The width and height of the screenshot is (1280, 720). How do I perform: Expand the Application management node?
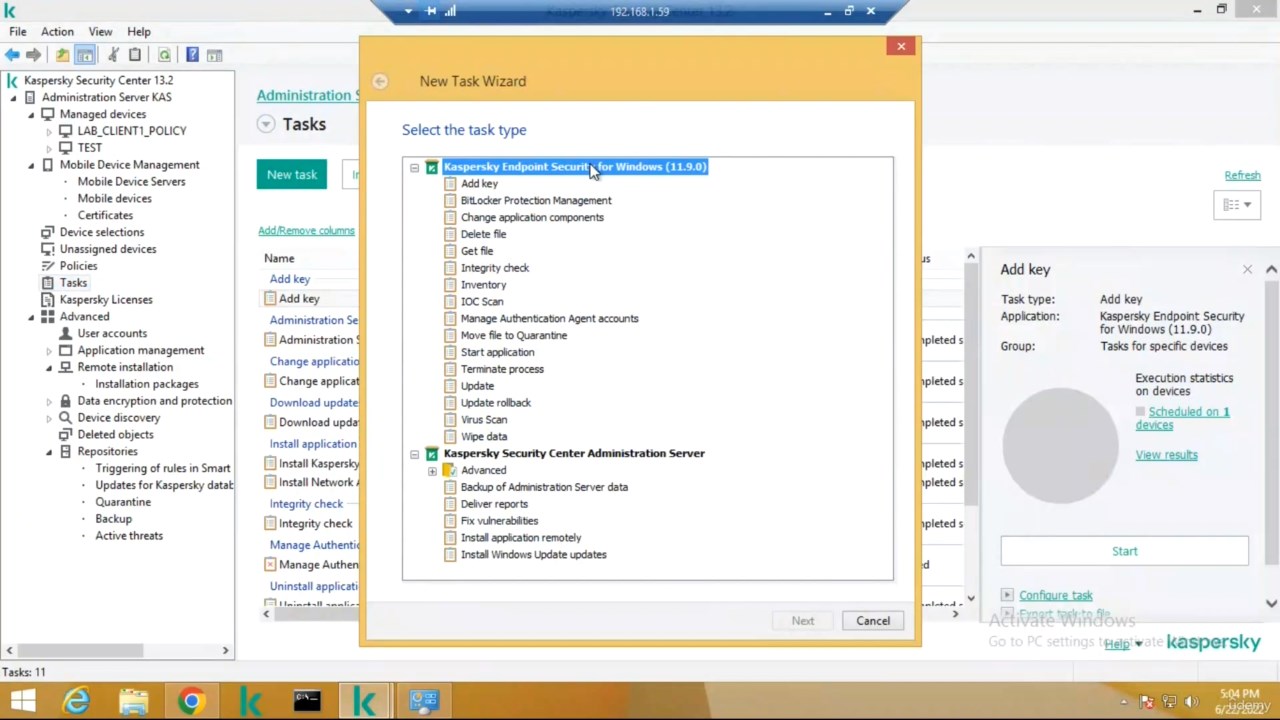pos(49,351)
